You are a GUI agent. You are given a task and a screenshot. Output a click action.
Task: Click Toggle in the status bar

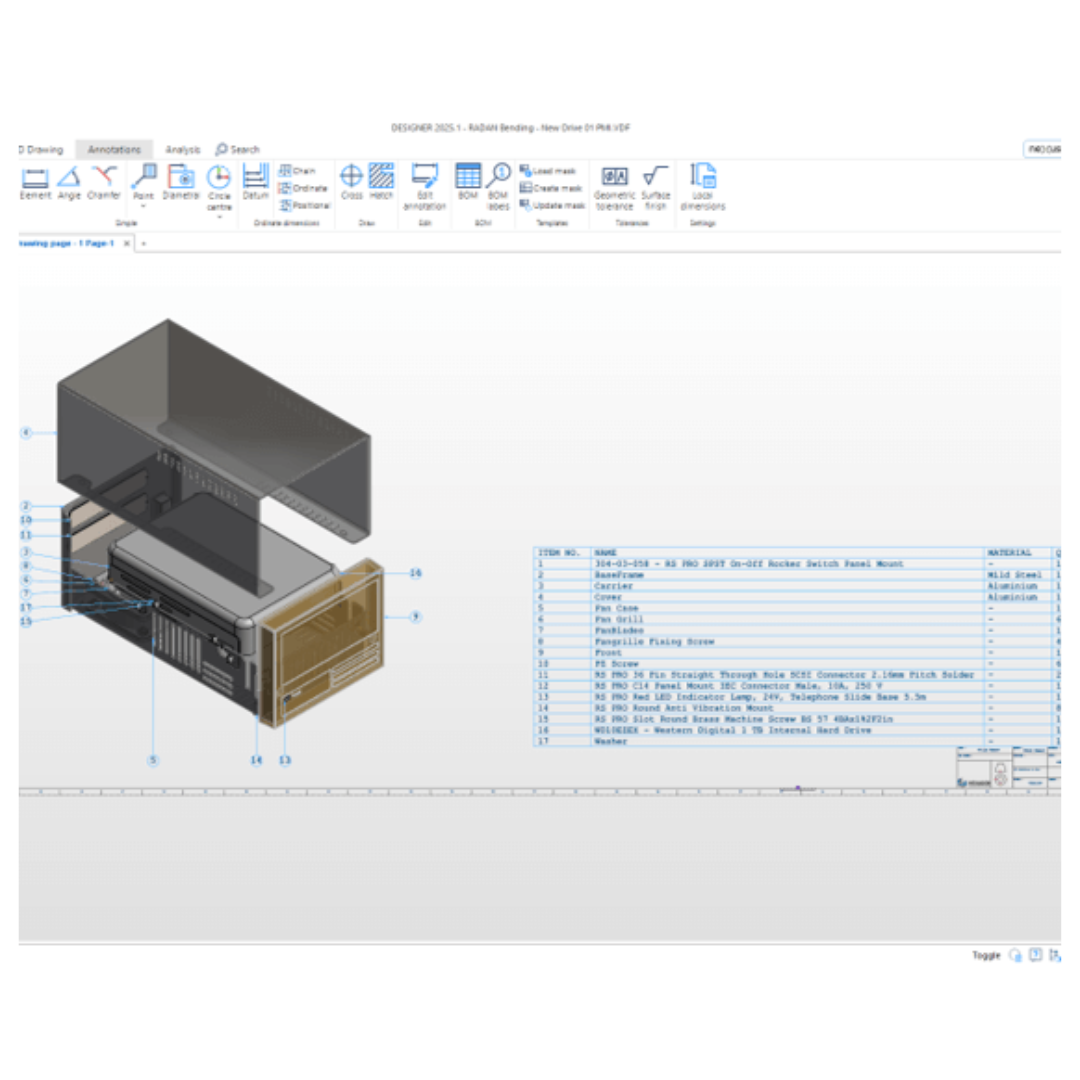pos(985,955)
